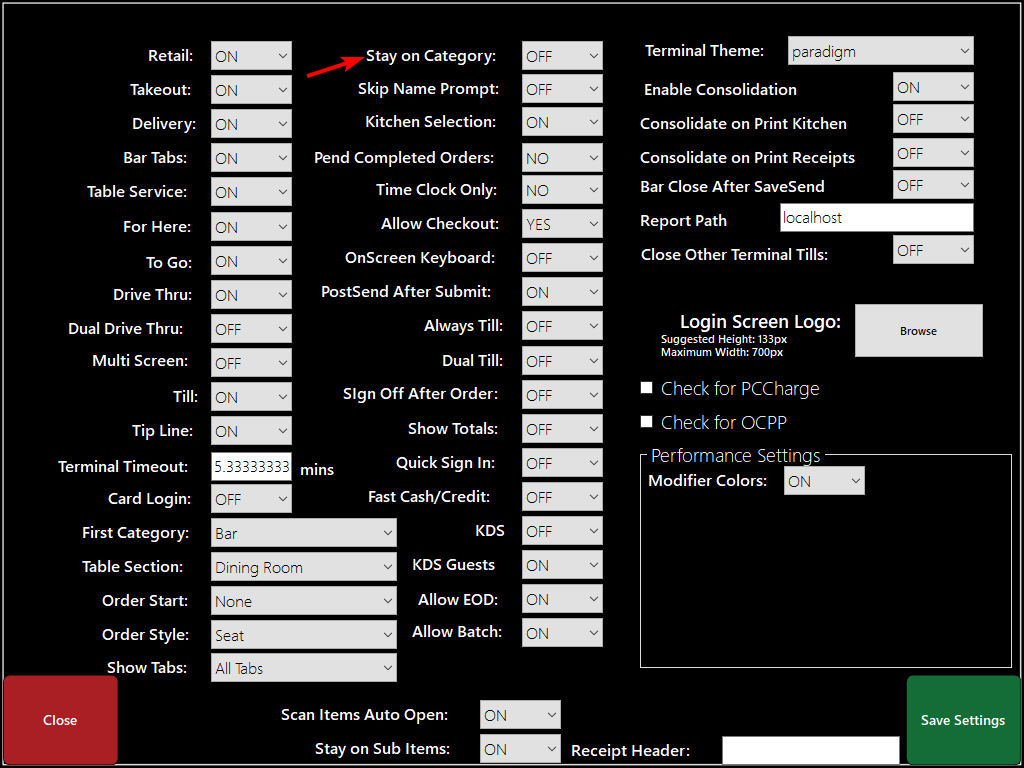Open the Time Clock Only dropdown

tap(562, 190)
